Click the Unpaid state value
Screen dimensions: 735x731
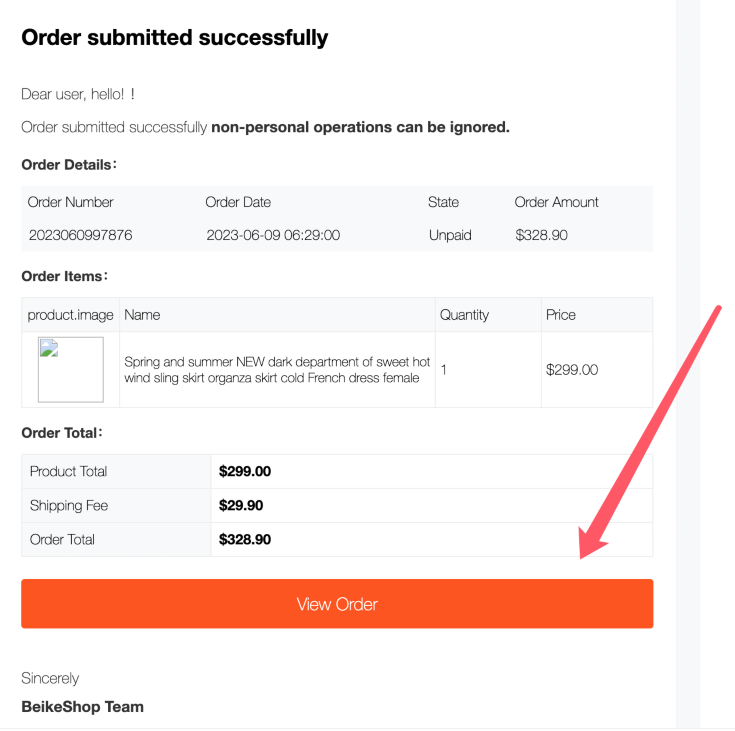(x=450, y=235)
